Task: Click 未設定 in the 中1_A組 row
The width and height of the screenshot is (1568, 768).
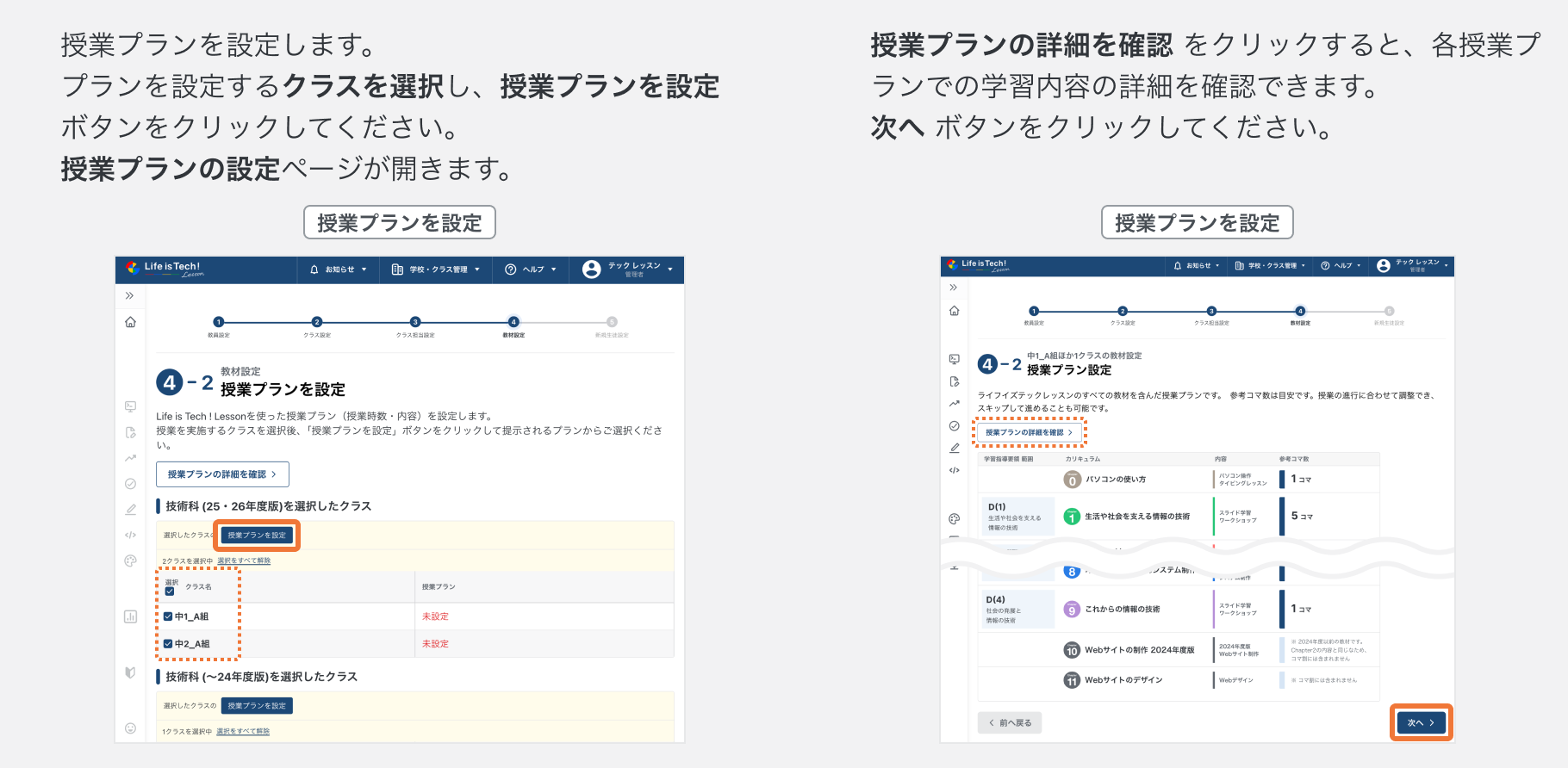Action: [x=435, y=616]
